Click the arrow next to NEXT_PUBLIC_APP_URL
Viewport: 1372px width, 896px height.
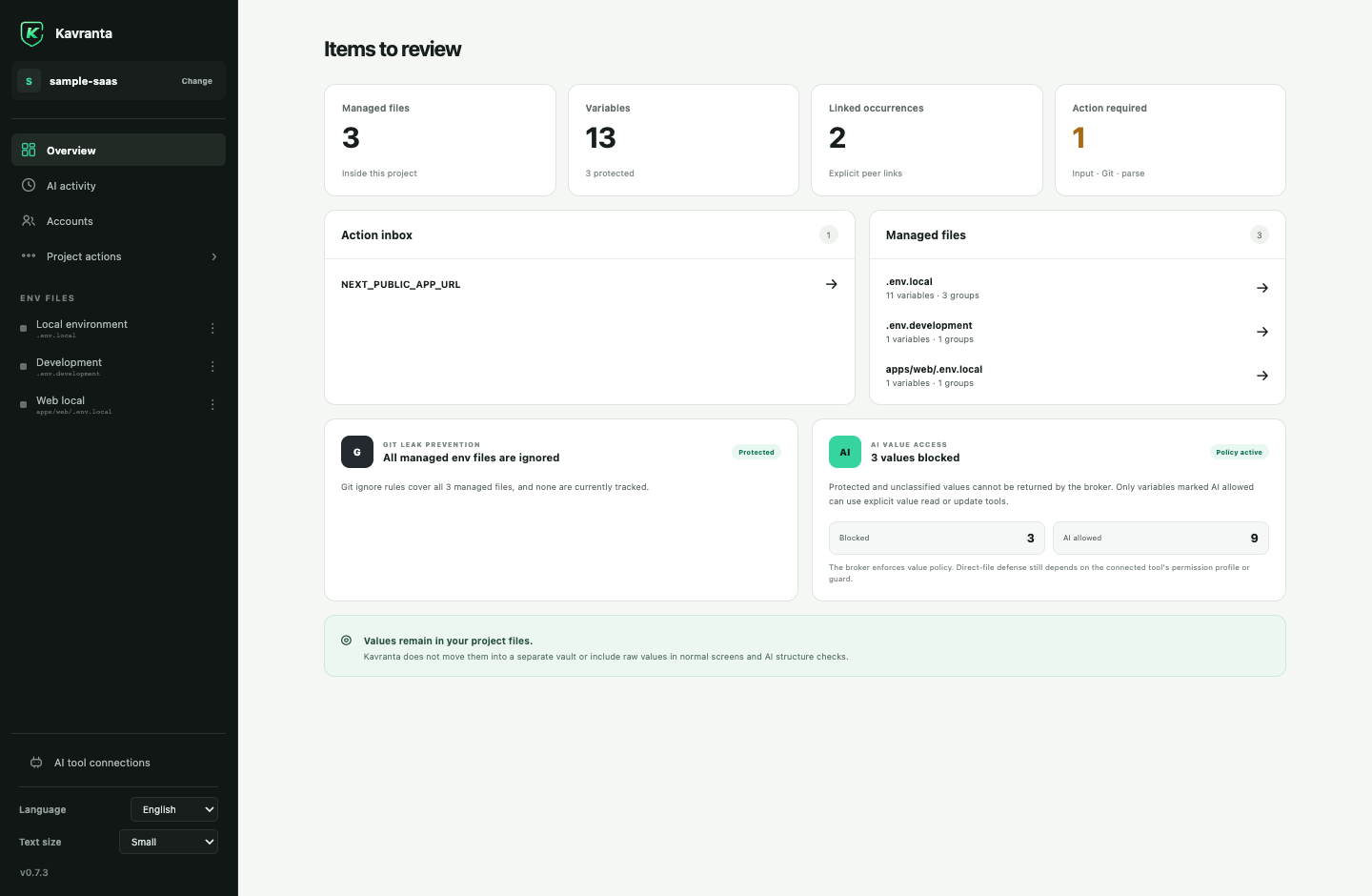832,284
